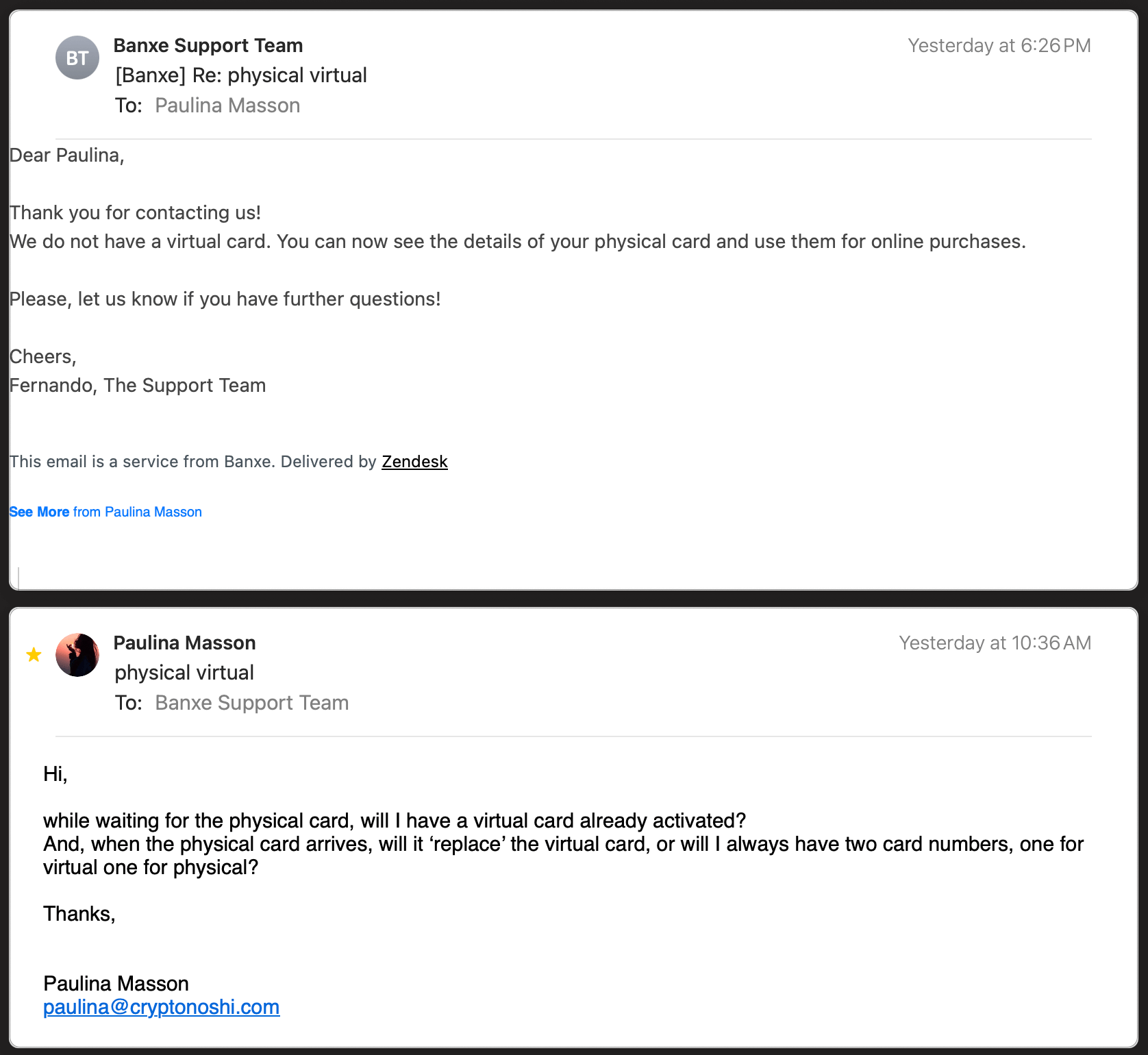Screen dimensions: 1148x1055
Task: Click the Dear Paulina greeting text
Action: (66, 156)
